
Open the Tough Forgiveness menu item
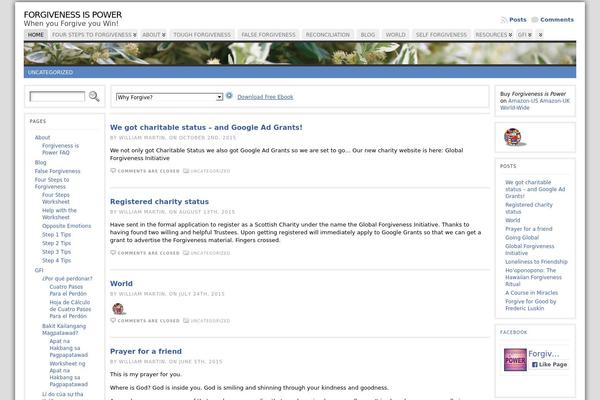(202, 35)
